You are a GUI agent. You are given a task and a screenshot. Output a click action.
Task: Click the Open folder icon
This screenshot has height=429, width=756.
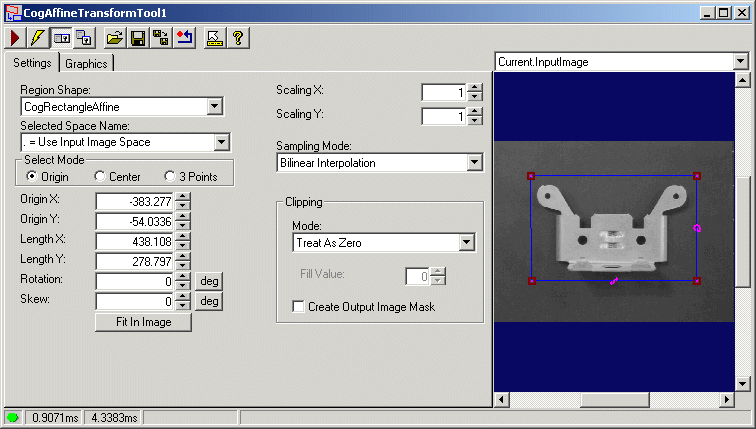(x=115, y=38)
